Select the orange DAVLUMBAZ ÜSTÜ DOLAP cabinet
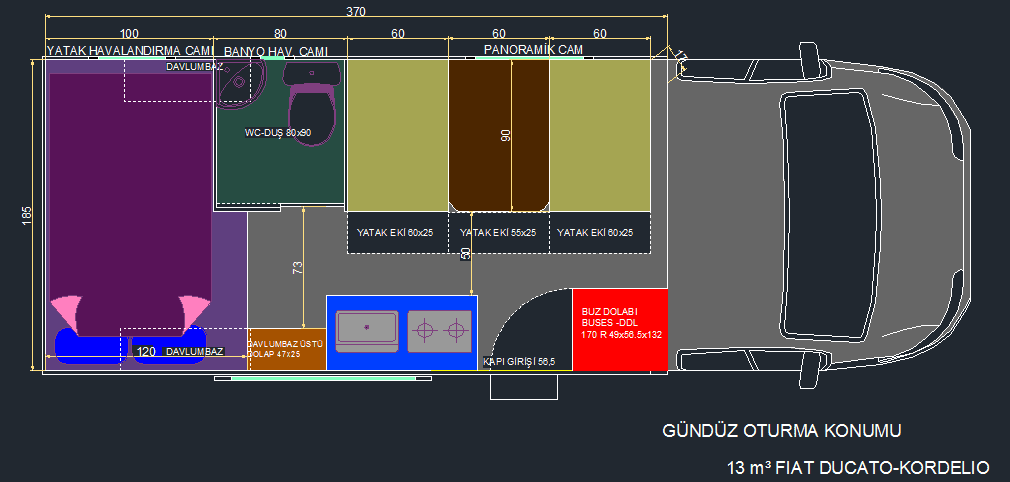Image resolution: width=1010 pixels, height=482 pixels. [287, 349]
